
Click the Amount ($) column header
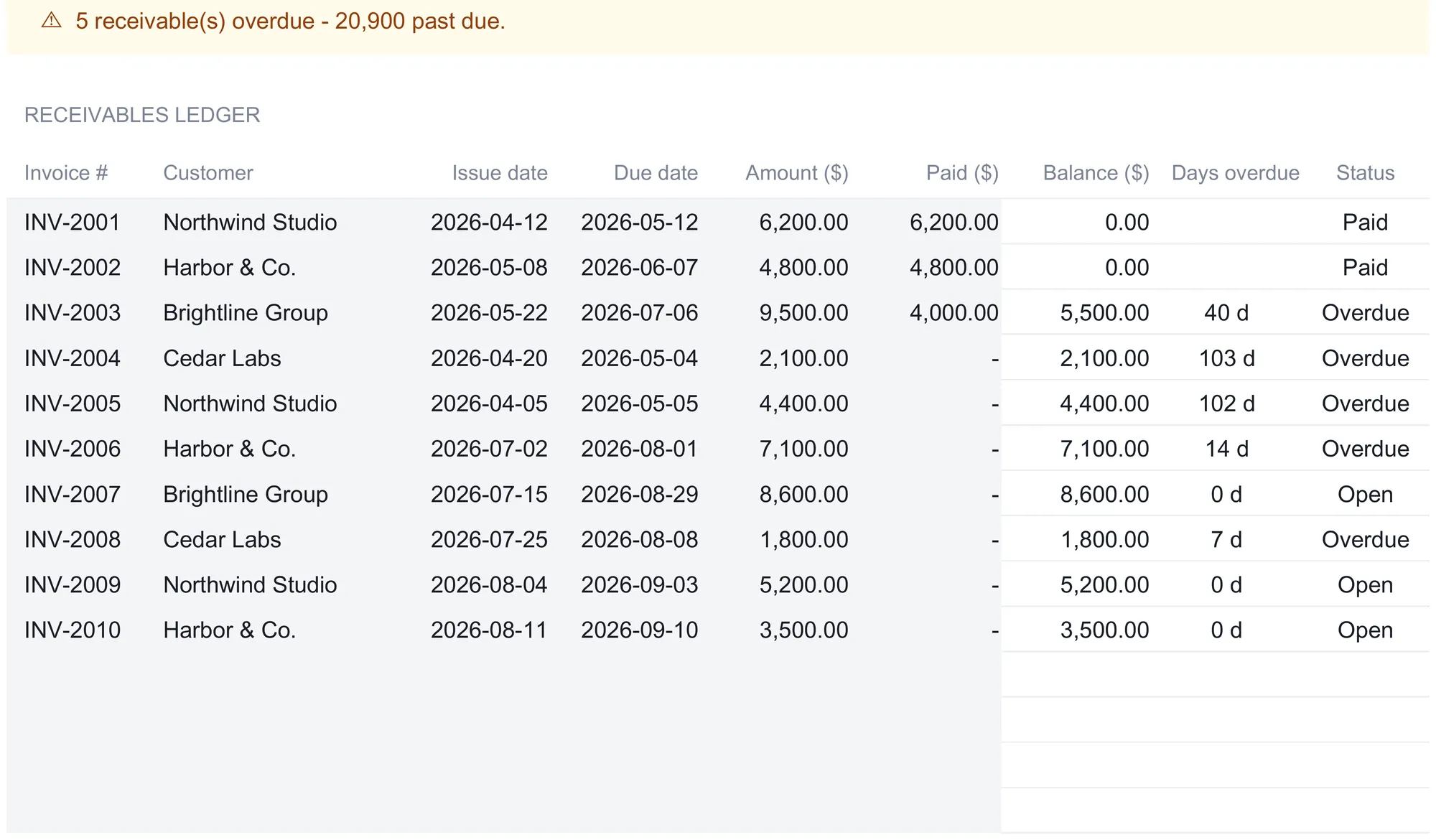[x=797, y=173]
